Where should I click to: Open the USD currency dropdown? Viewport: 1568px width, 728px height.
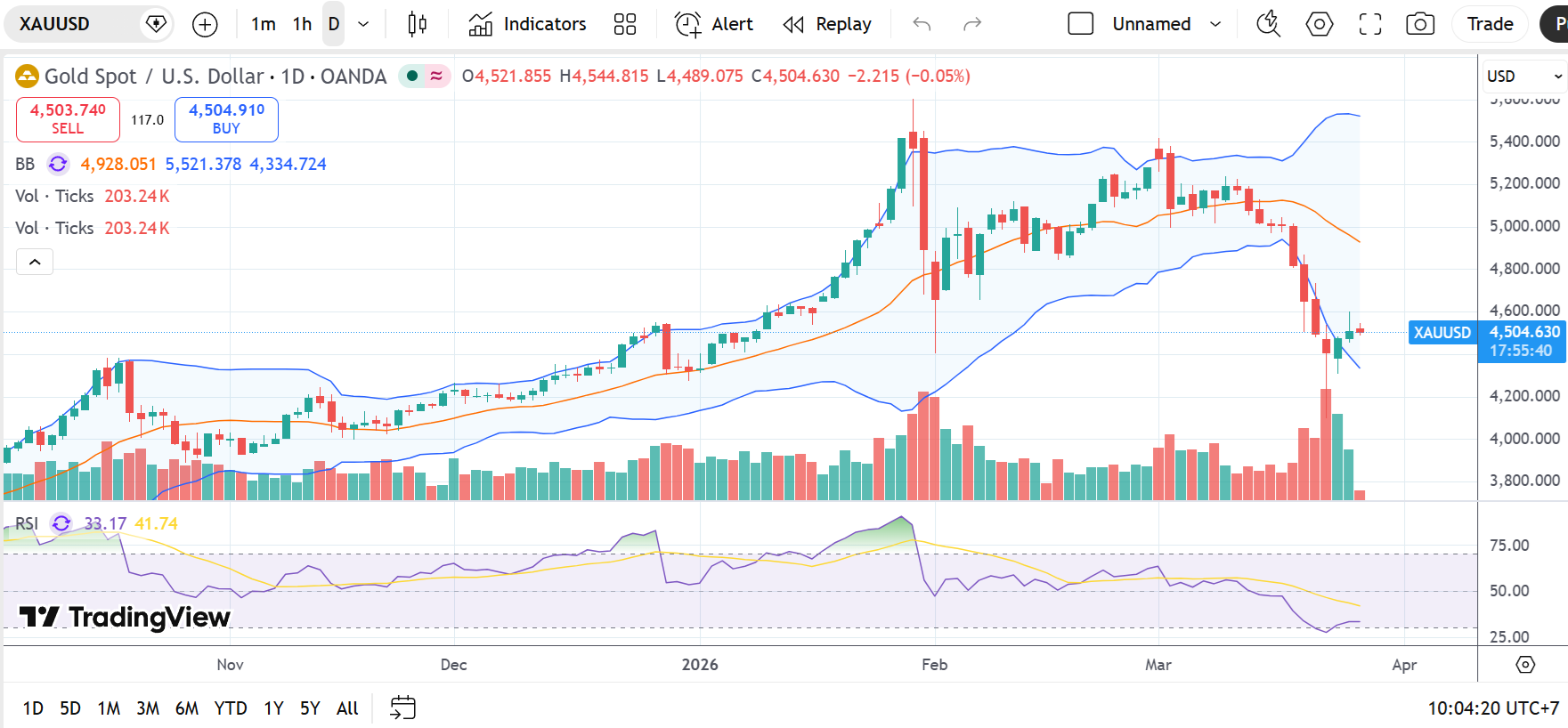click(1523, 77)
